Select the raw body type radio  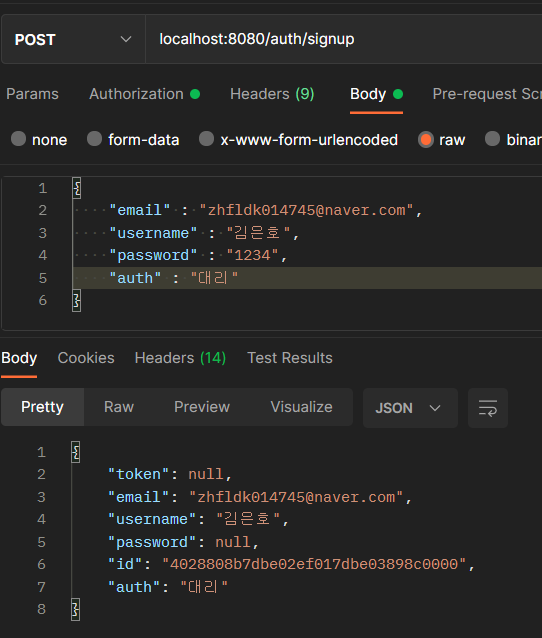[426, 140]
